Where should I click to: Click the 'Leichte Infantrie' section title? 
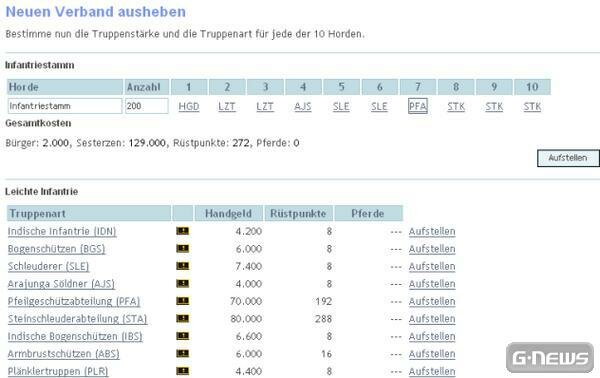click(x=41, y=192)
